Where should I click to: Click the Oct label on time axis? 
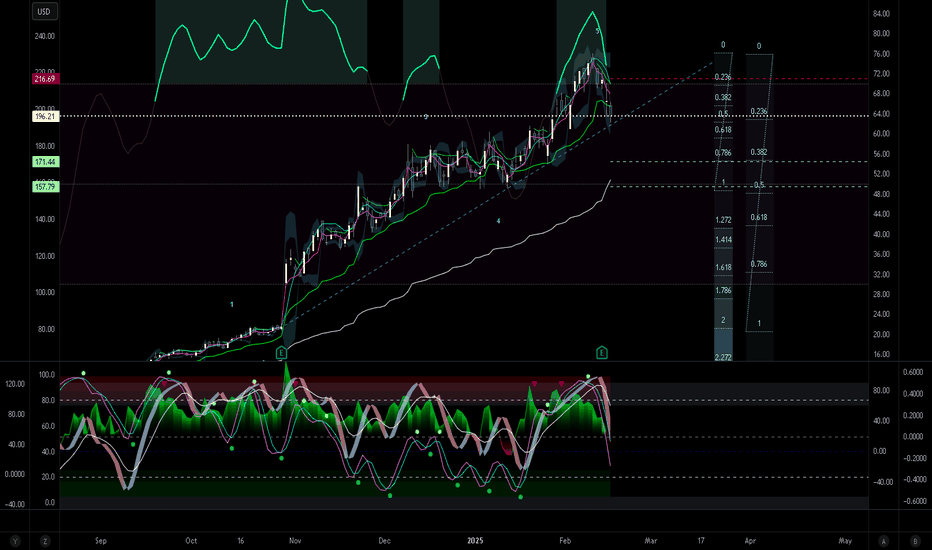[x=191, y=540]
